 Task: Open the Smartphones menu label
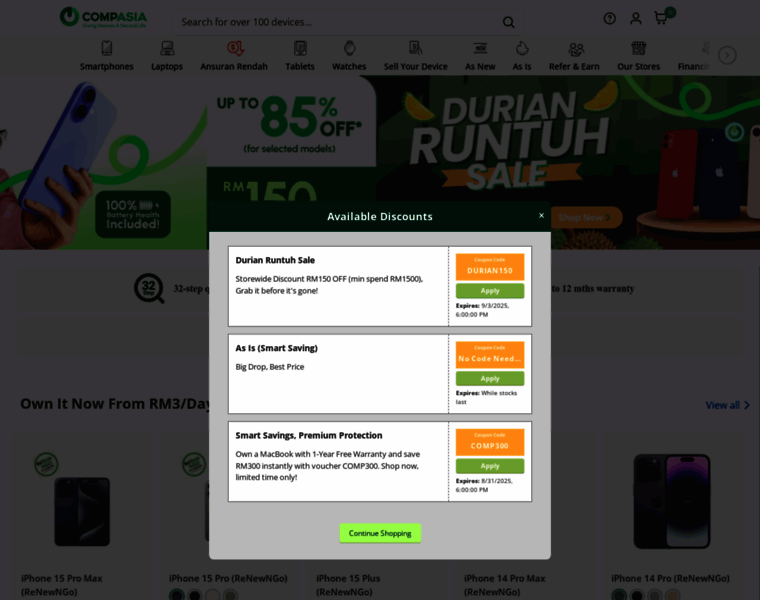click(x=107, y=66)
